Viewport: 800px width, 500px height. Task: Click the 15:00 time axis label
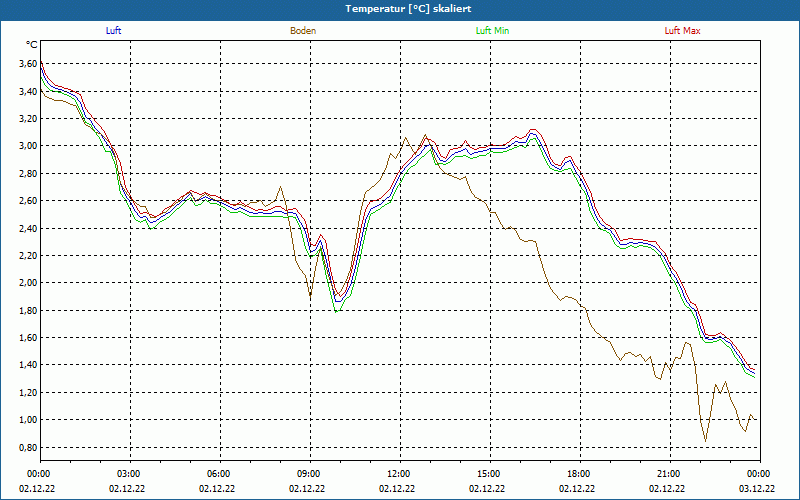(x=490, y=473)
